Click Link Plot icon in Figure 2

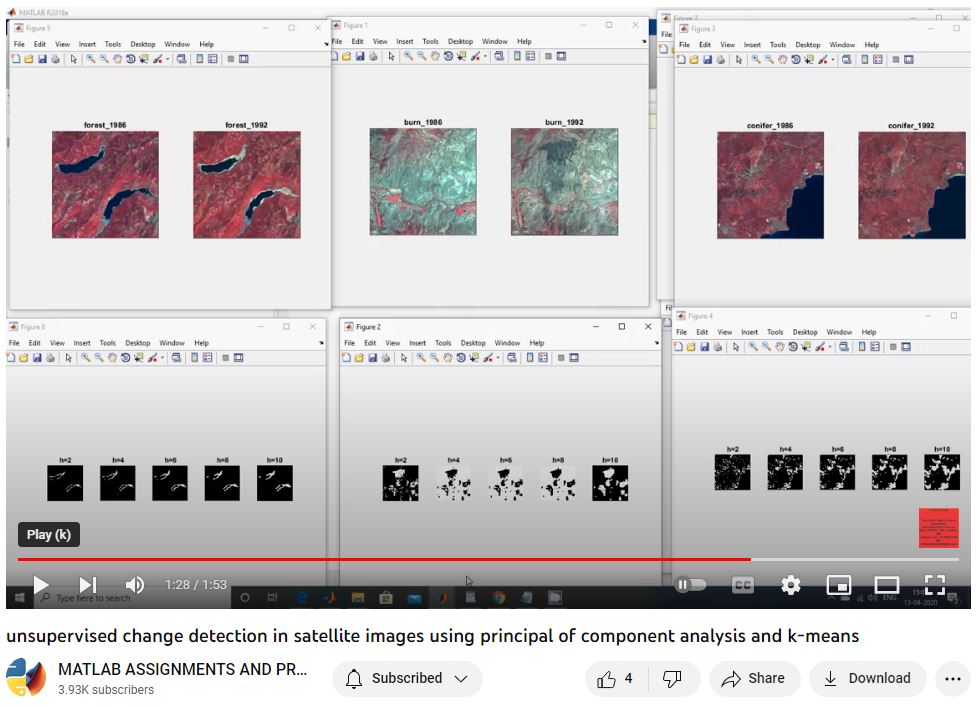(x=512, y=358)
